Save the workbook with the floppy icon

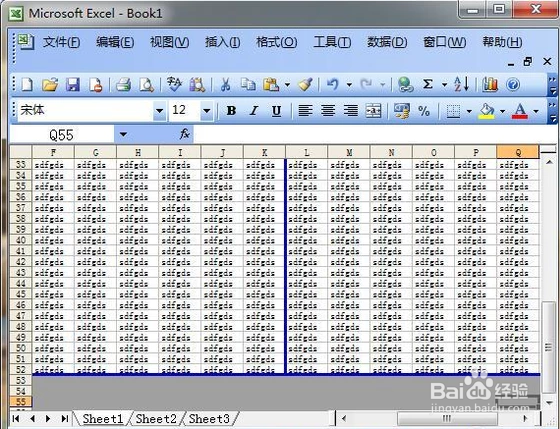(73, 85)
